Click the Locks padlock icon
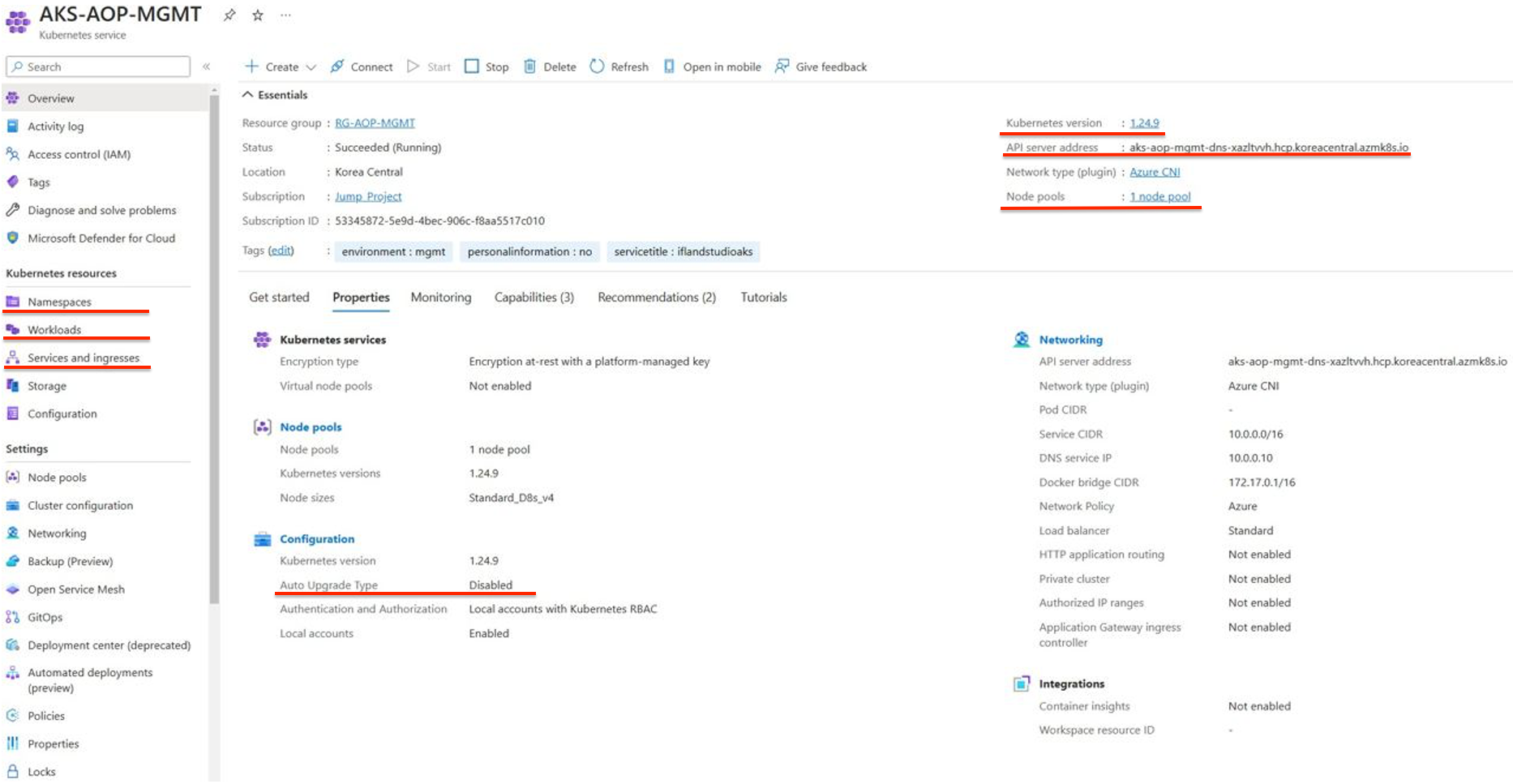Viewport: 1513px width, 784px height. [13, 772]
